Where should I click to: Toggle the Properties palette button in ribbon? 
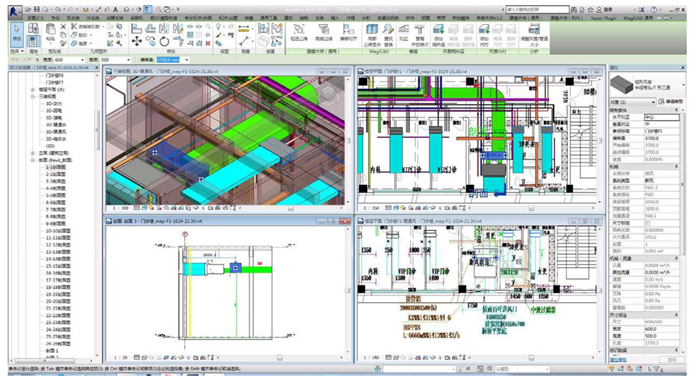point(33,42)
